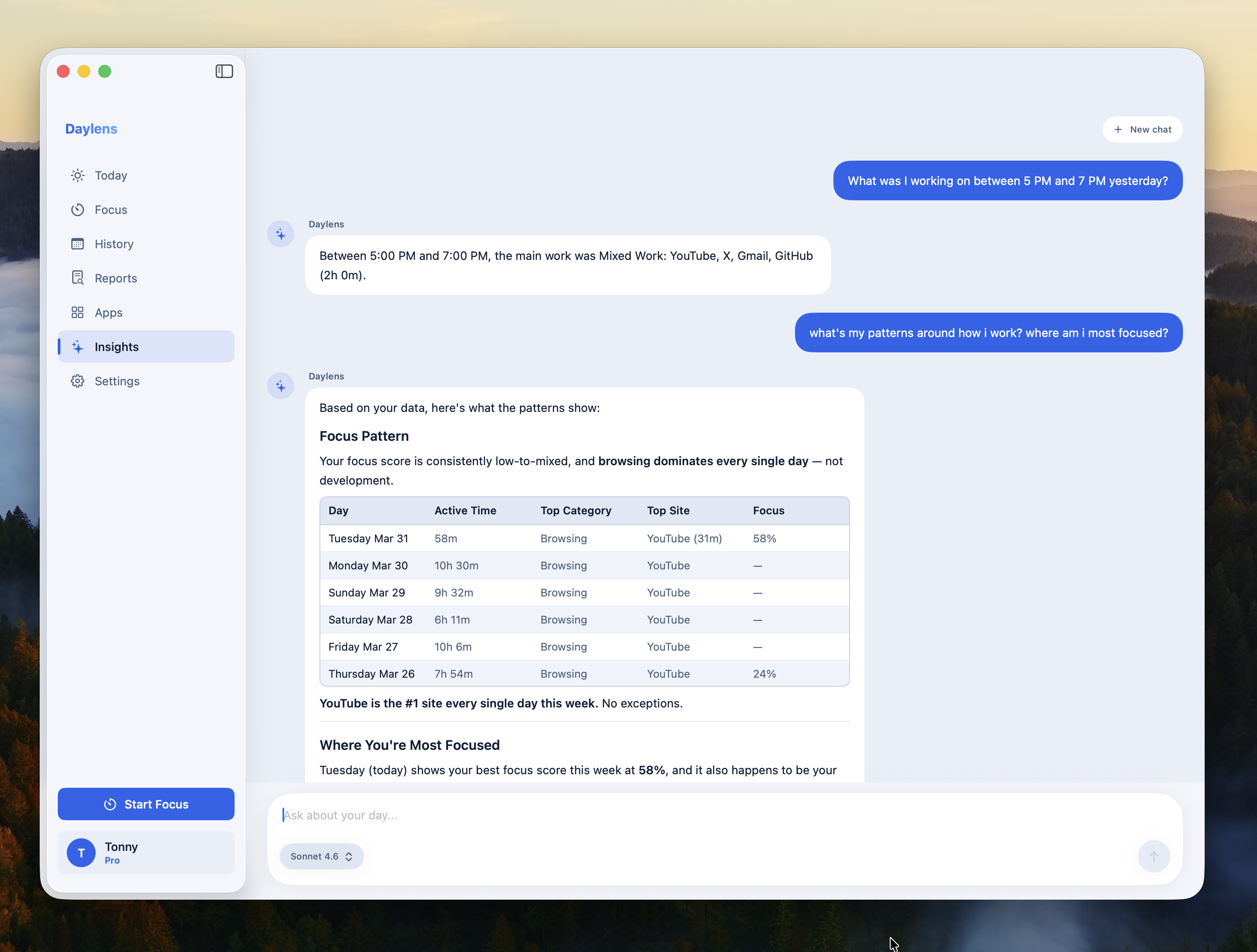The image size is (1257, 952).
Task: Open Tonny Pro account profile
Action: point(146,853)
